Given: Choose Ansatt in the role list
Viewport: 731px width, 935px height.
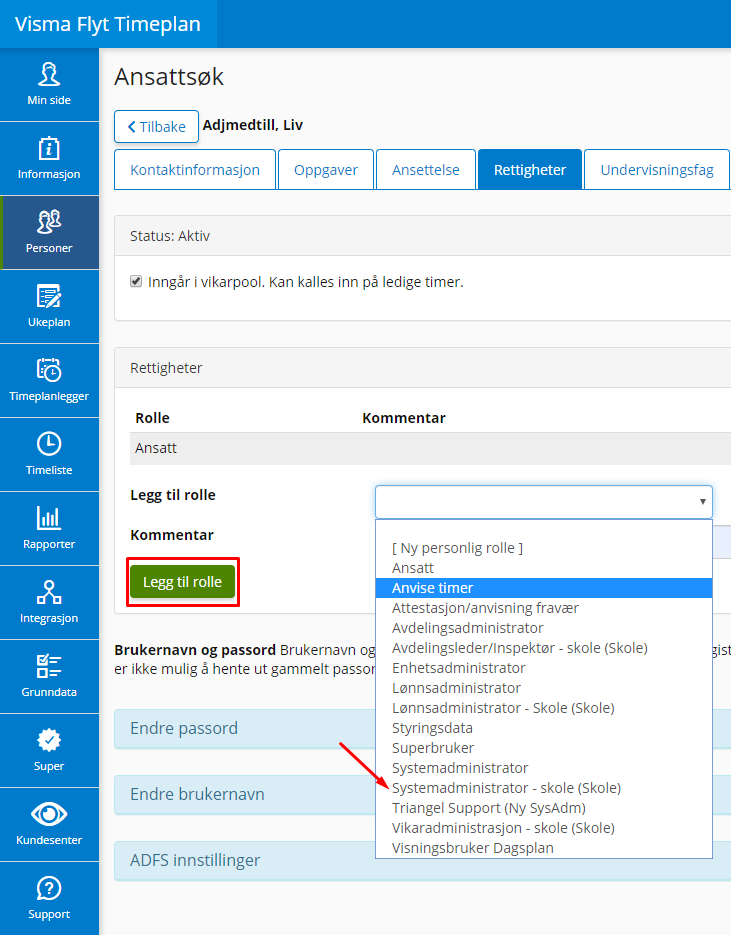Looking at the screenshot, I should pos(544,568).
